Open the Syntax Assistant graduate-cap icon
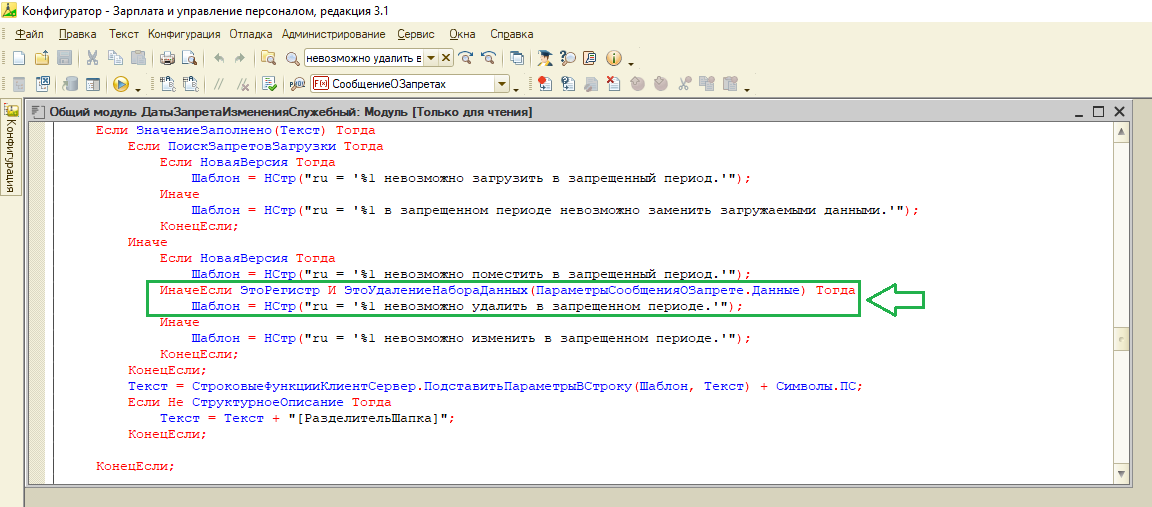 point(545,58)
